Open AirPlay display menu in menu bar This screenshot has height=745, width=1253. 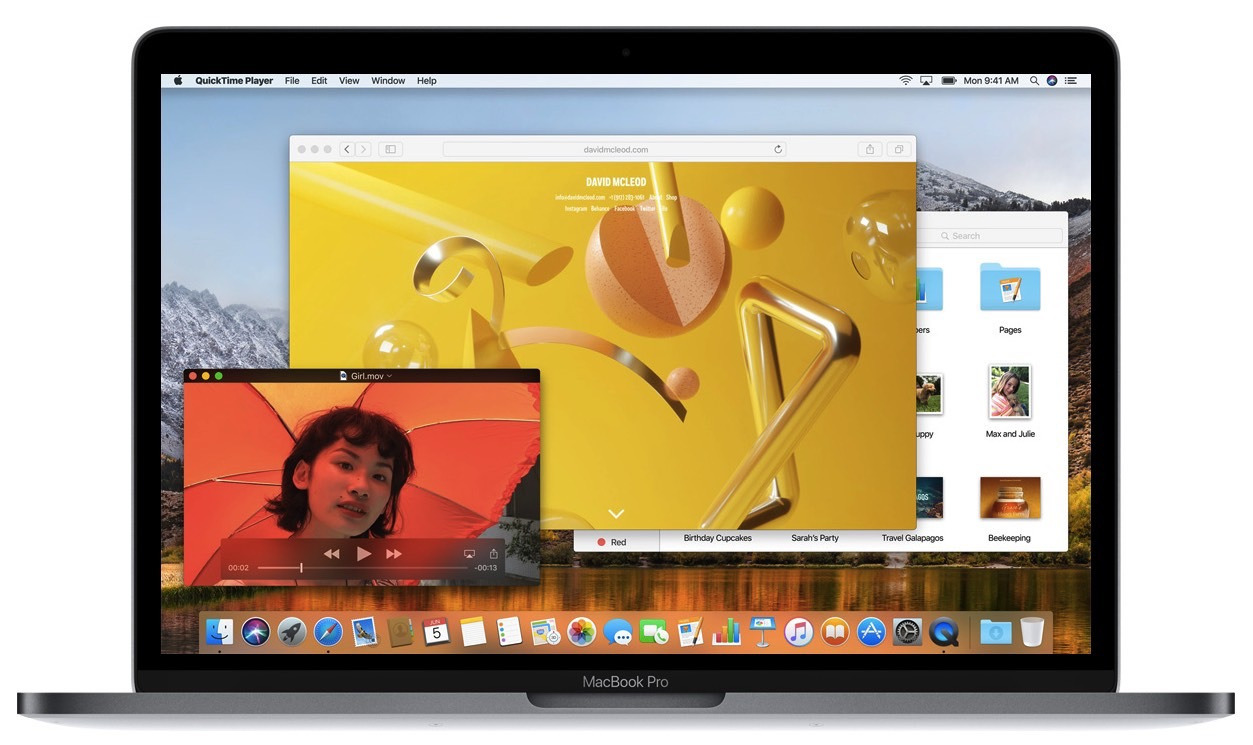pyautogui.click(x=926, y=81)
